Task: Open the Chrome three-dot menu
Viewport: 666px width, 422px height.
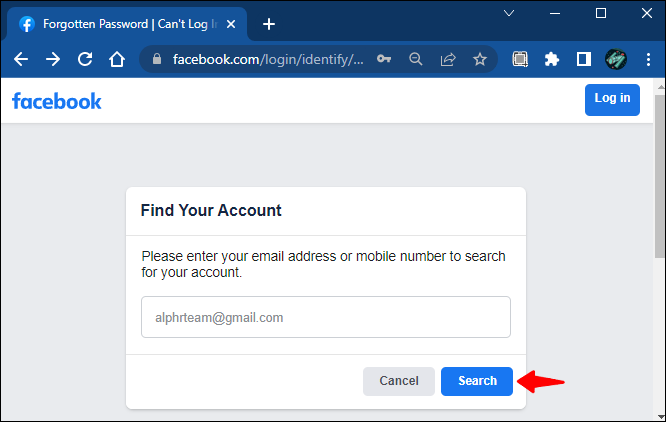Action: [647, 59]
